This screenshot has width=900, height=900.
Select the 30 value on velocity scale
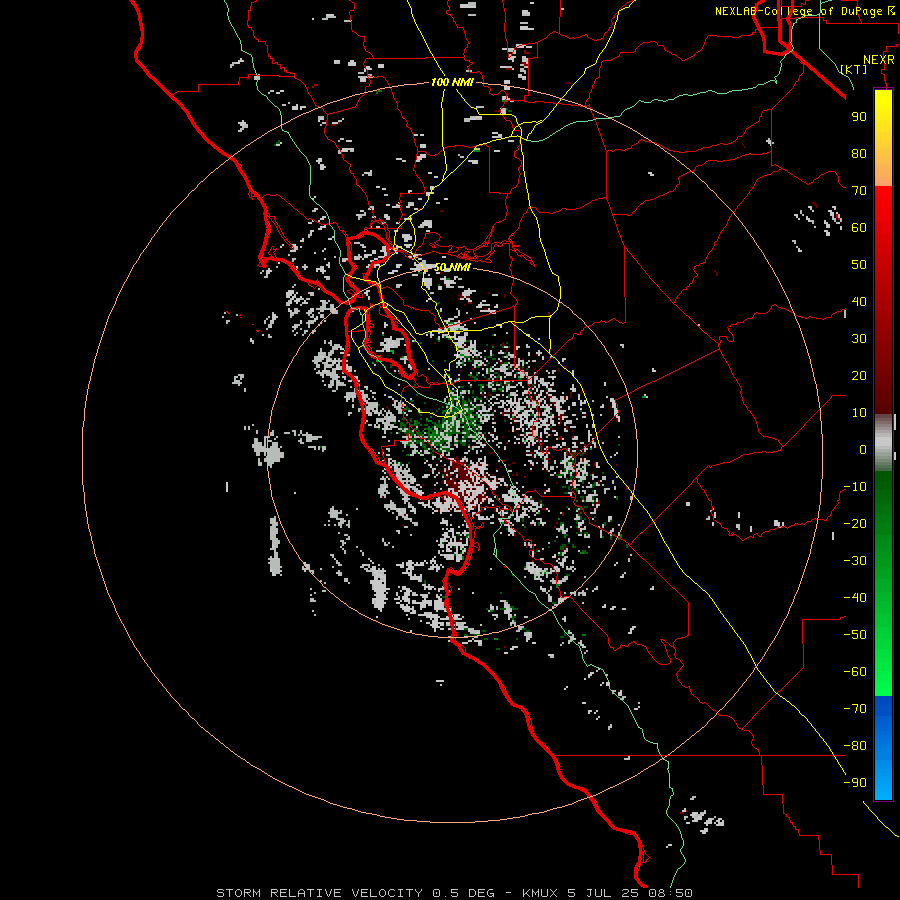click(x=859, y=339)
